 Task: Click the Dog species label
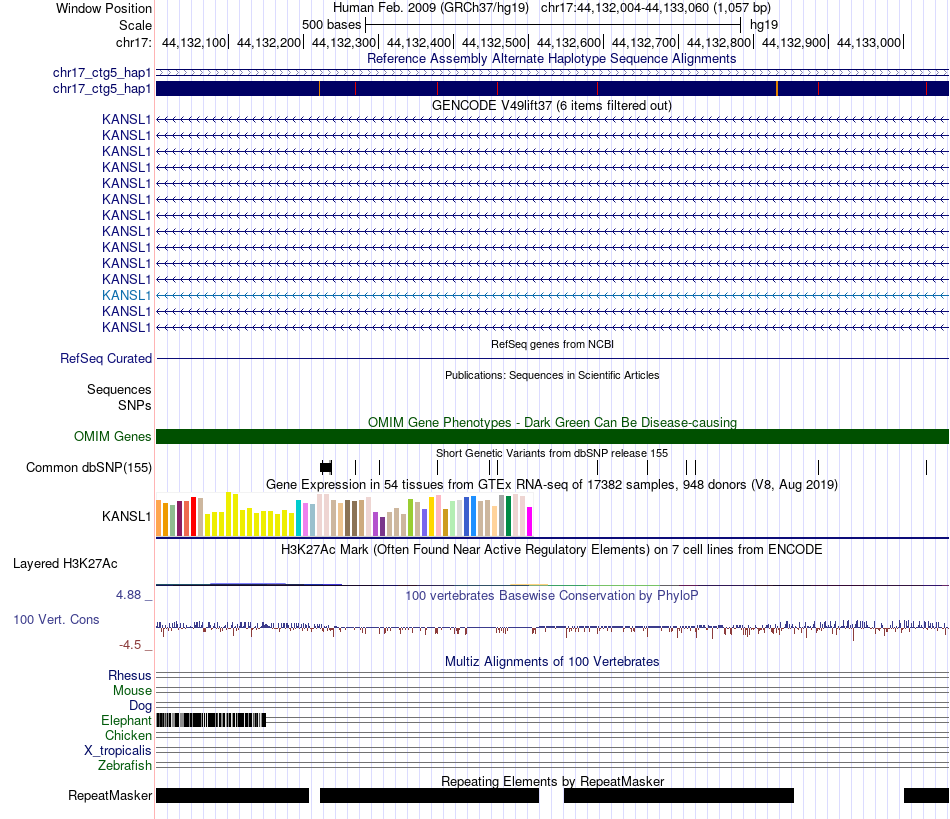click(141, 706)
